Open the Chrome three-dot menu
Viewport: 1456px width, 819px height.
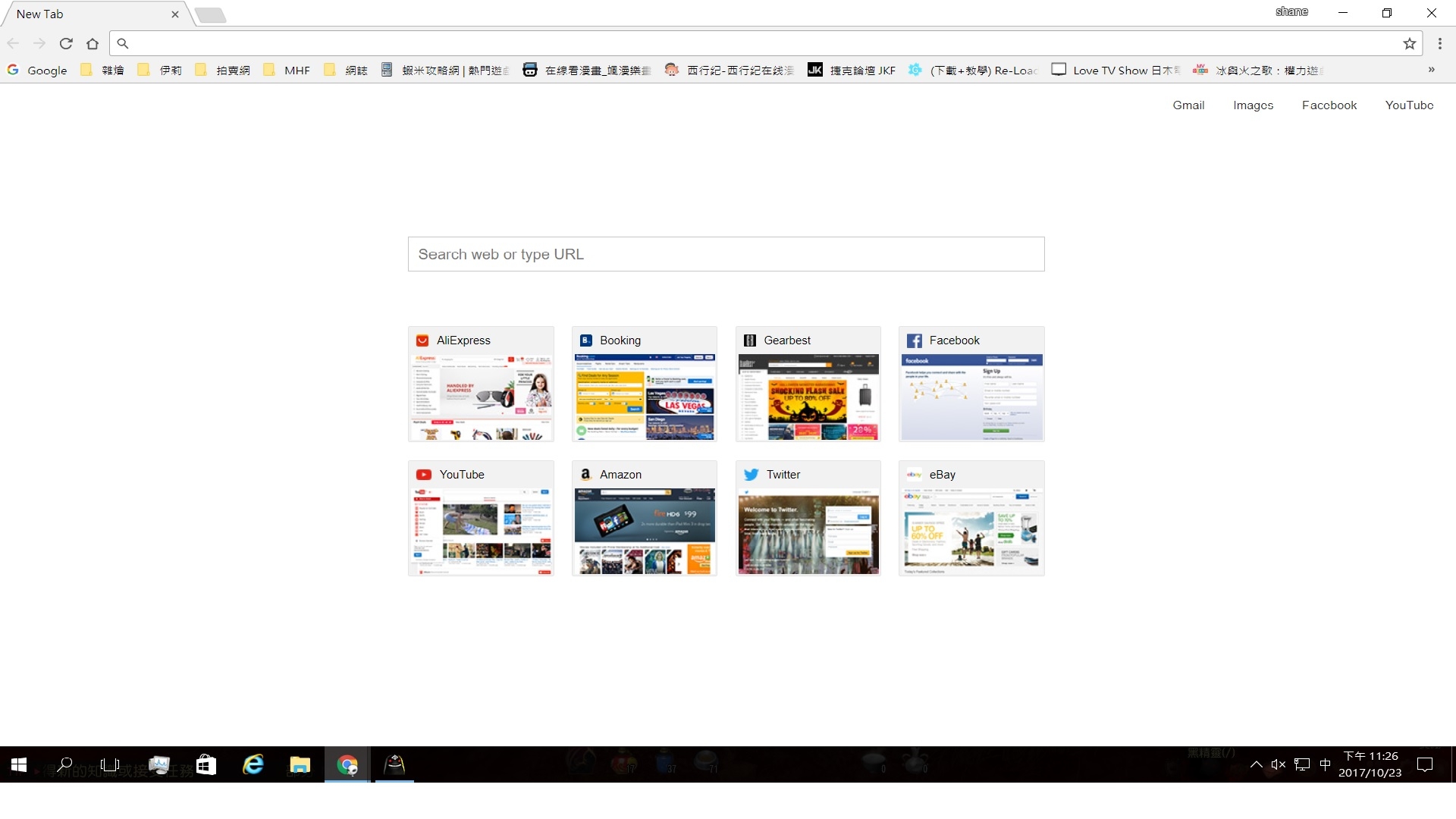(1439, 43)
